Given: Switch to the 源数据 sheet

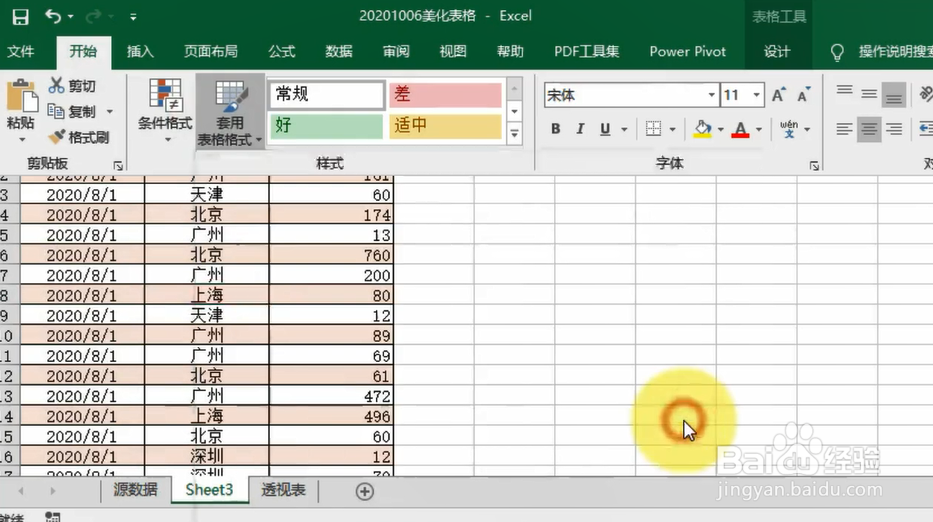Looking at the screenshot, I should (x=136, y=490).
